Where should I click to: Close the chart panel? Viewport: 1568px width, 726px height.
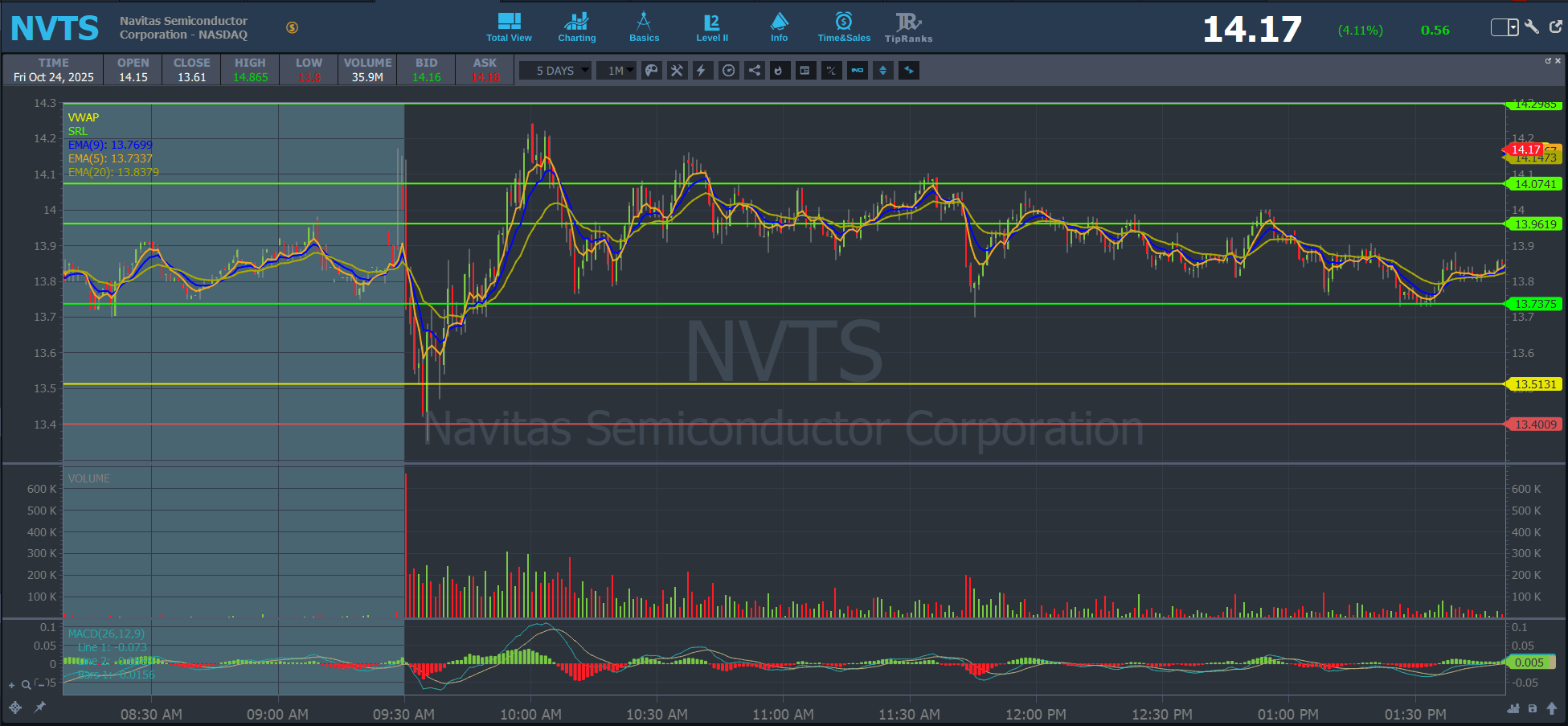coord(1558,60)
